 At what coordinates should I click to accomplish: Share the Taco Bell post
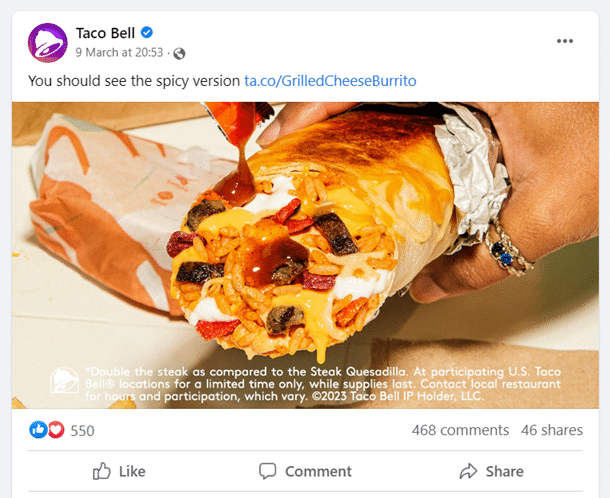(x=491, y=471)
